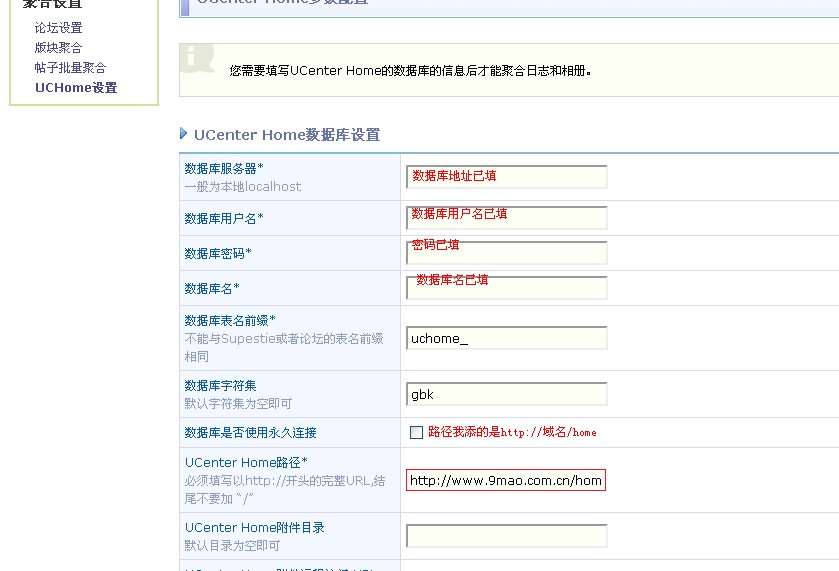Screen dimensions: 839x571
Task: Select the UCHome设置 sidebar link
Action: (76, 88)
